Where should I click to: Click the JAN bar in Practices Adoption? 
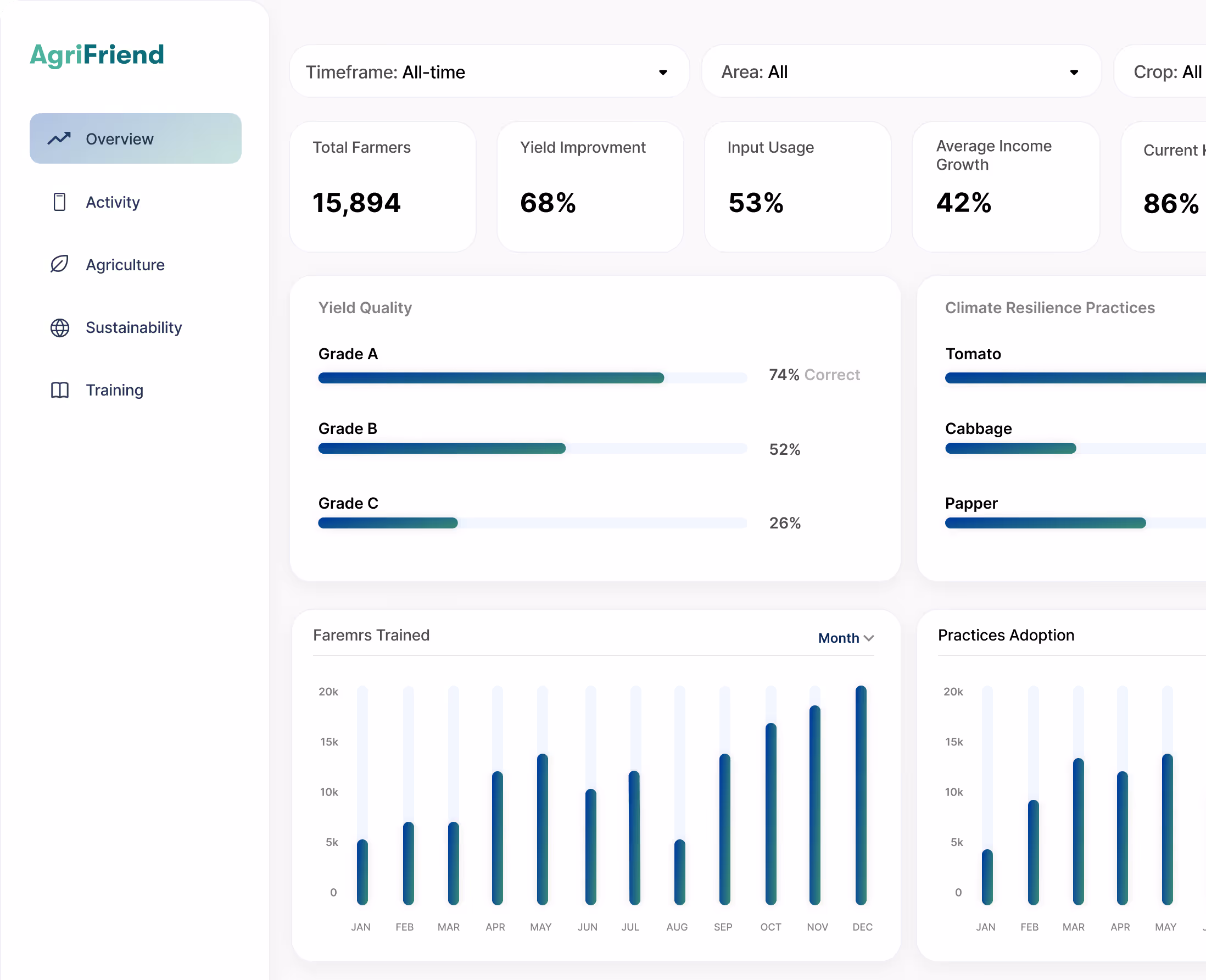pos(987,877)
